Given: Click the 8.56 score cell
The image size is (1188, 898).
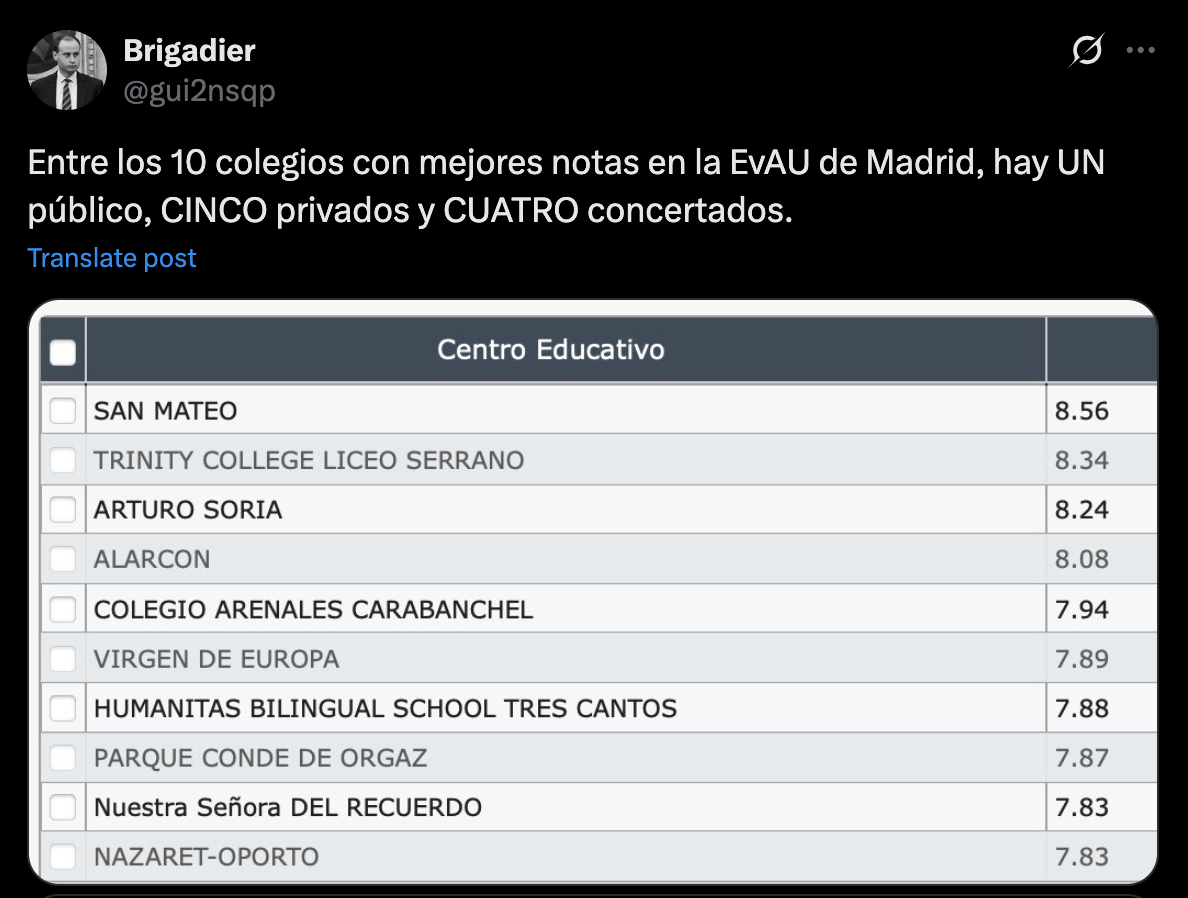Looking at the screenshot, I should click(1082, 410).
